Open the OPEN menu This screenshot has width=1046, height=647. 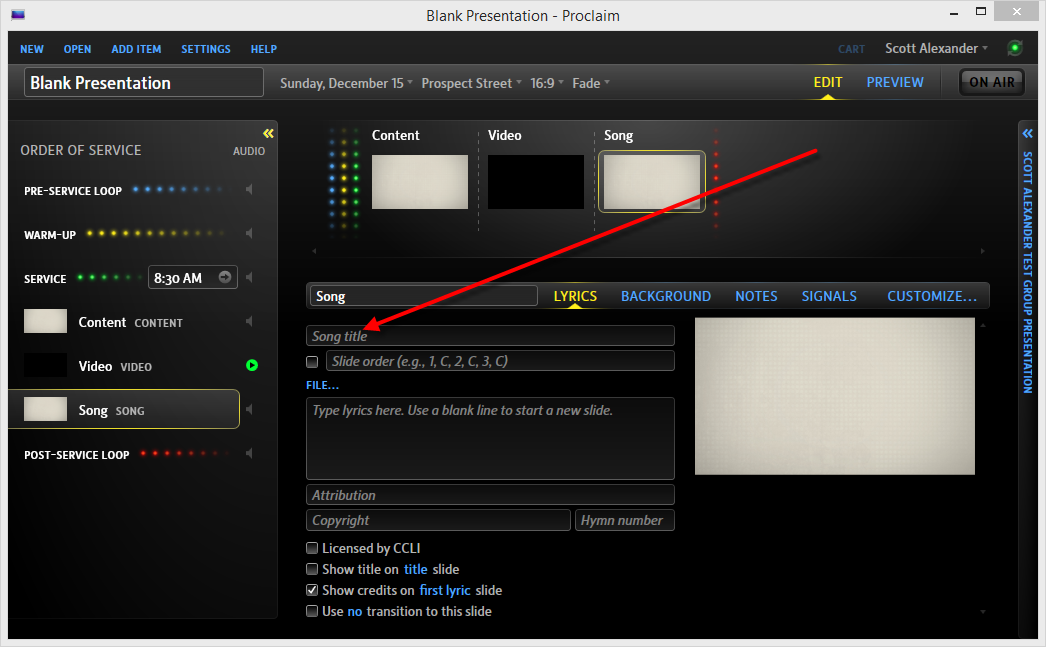[x=77, y=49]
